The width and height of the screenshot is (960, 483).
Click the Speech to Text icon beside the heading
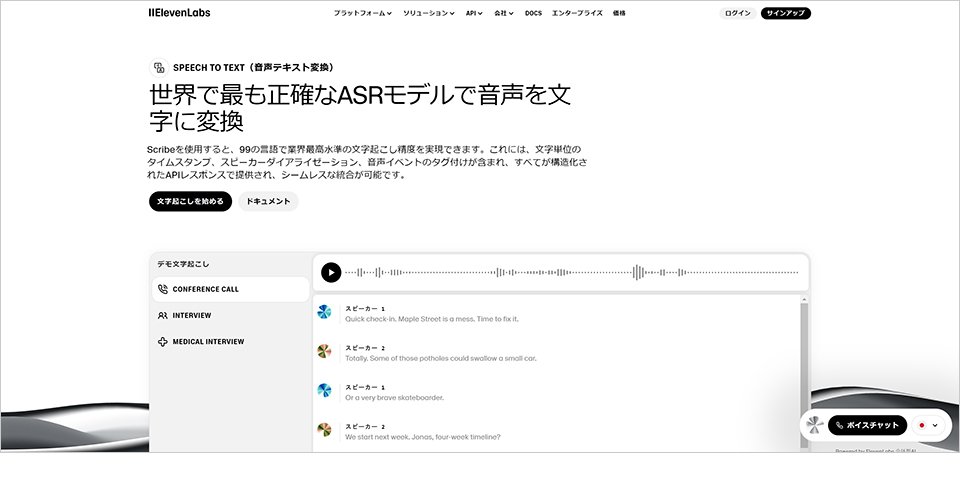coord(159,67)
